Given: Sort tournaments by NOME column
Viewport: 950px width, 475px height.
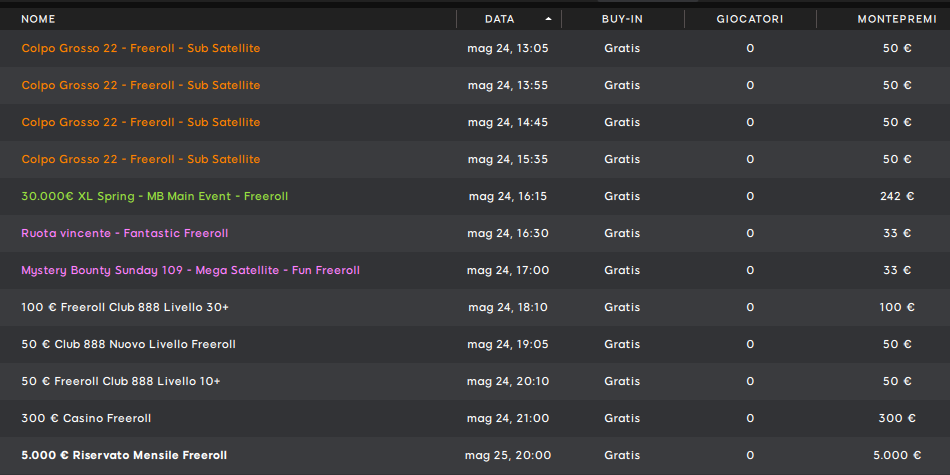Looking at the screenshot, I should (x=38, y=19).
